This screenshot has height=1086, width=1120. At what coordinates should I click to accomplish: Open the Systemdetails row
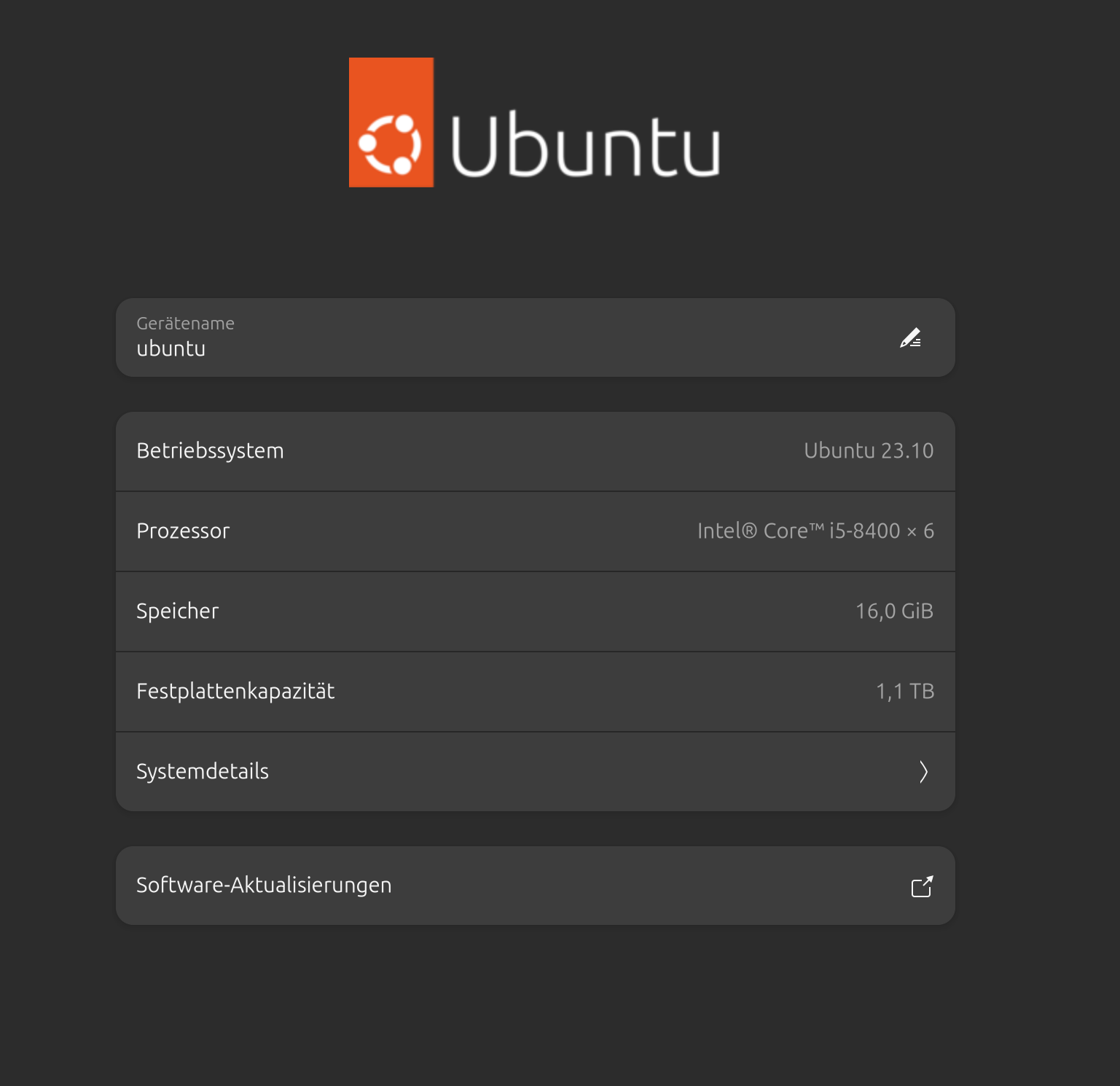tap(536, 772)
